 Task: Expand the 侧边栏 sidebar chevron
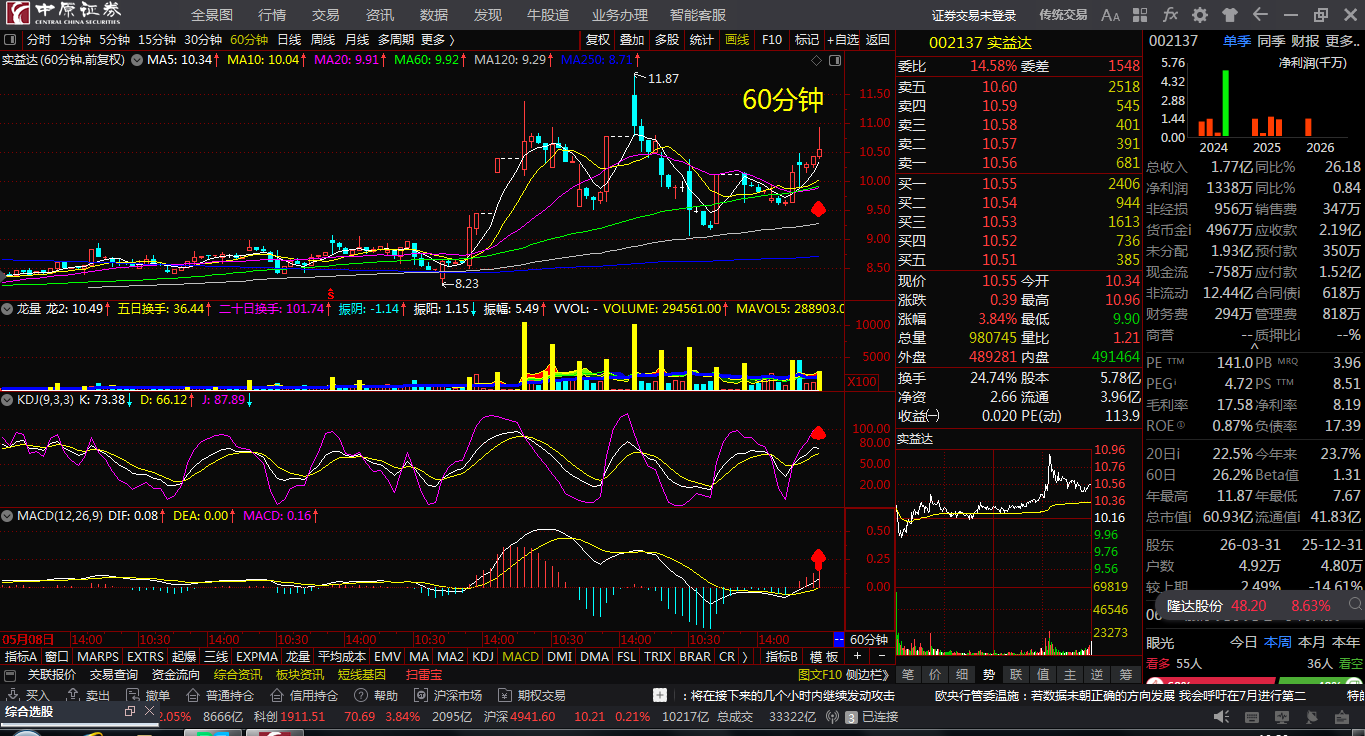(x=868, y=675)
